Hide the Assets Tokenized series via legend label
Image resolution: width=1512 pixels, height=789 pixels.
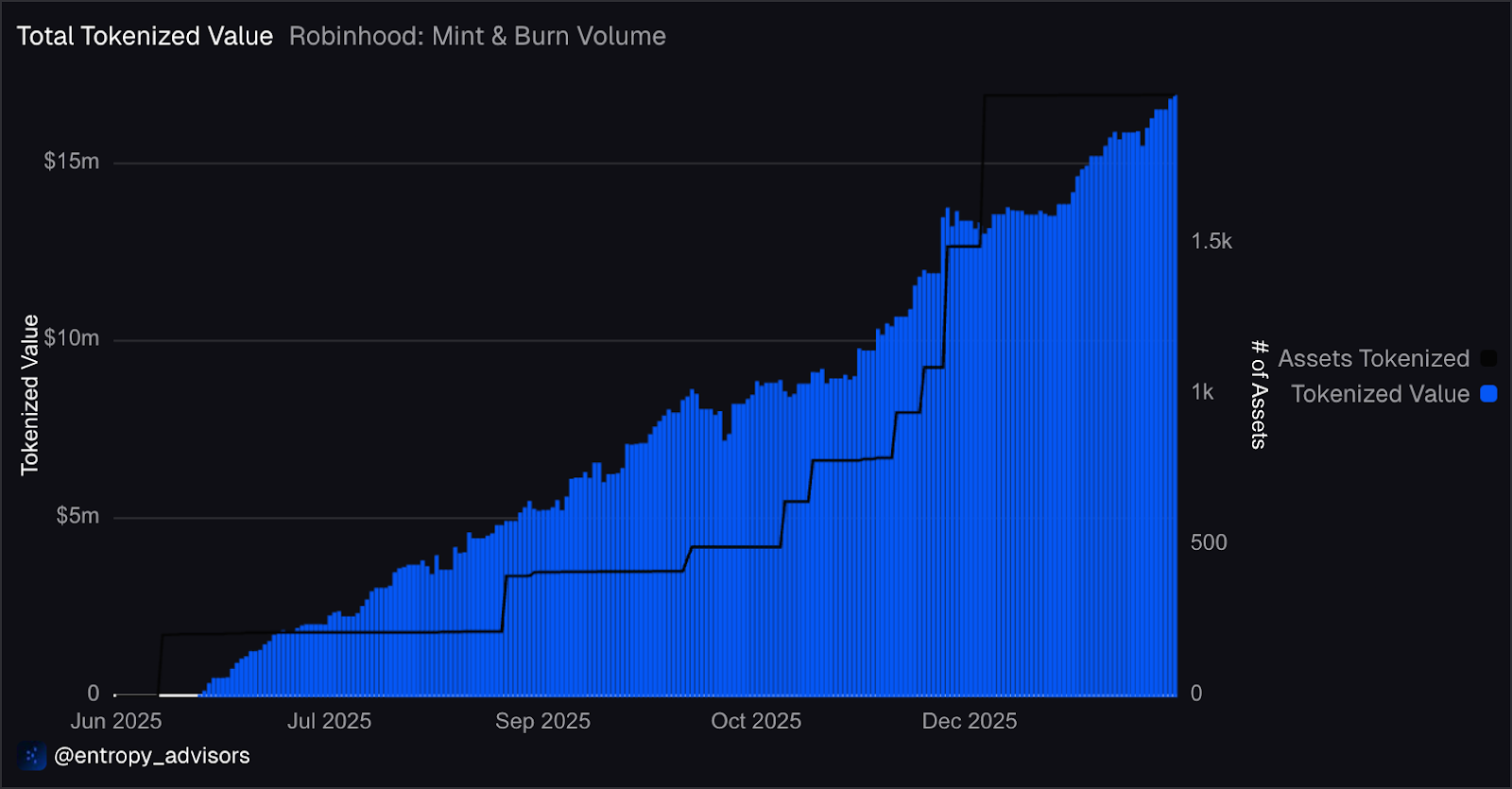1374,358
